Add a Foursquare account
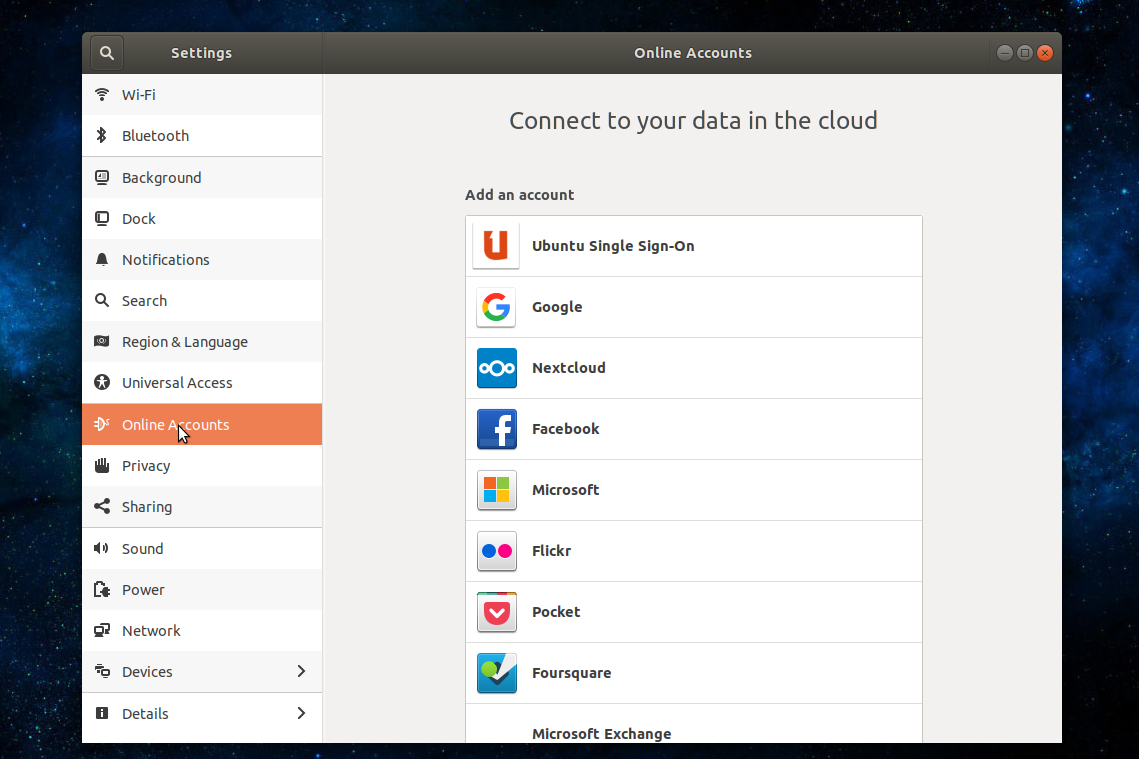Screen dimensions: 1139x759 pos(694,673)
